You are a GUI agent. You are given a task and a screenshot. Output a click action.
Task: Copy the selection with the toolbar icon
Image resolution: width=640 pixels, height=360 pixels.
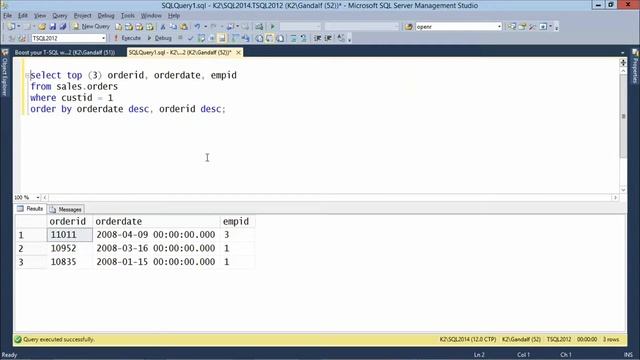173,27
